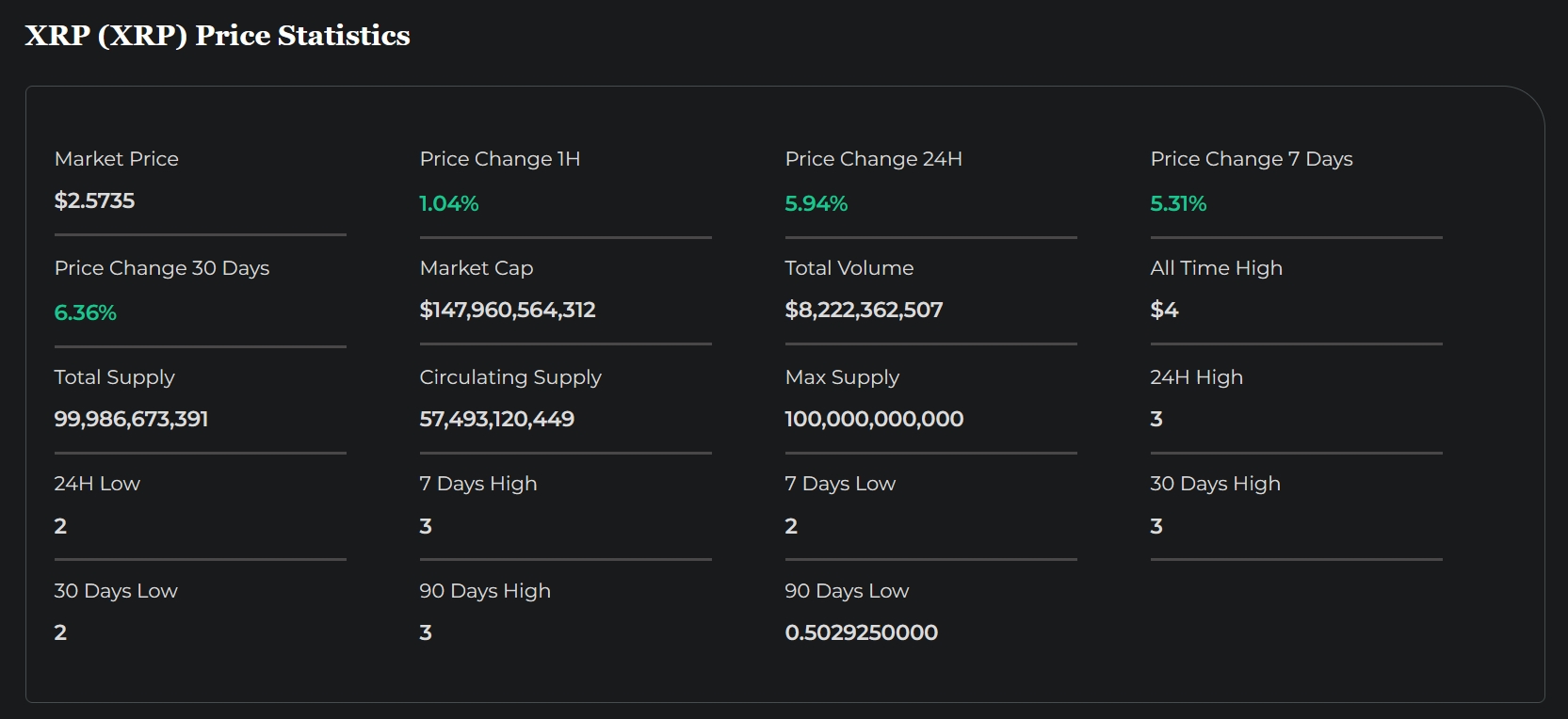Click the Total Volume figure $8,222,362,507

(x=864, y=310)
